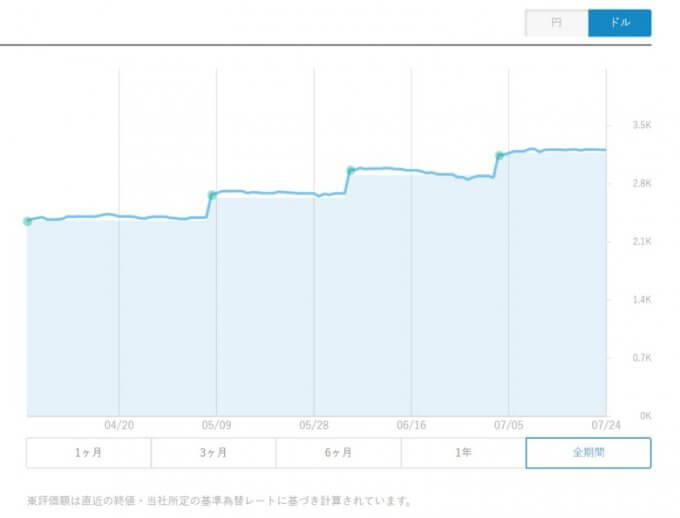Select the 1年 period tab
The width and height of the screenshot is (680, 518).
pyautogui.click(x=463, y=453)
